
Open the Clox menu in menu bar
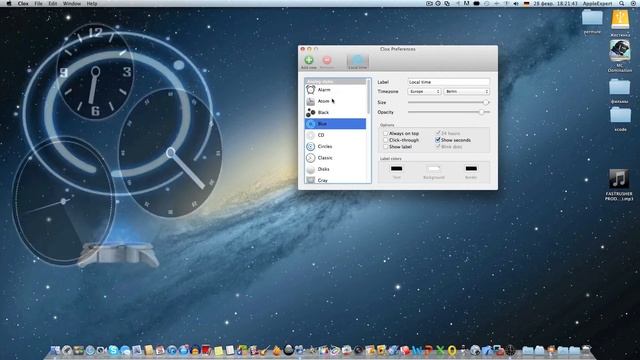tap(23, 3)
